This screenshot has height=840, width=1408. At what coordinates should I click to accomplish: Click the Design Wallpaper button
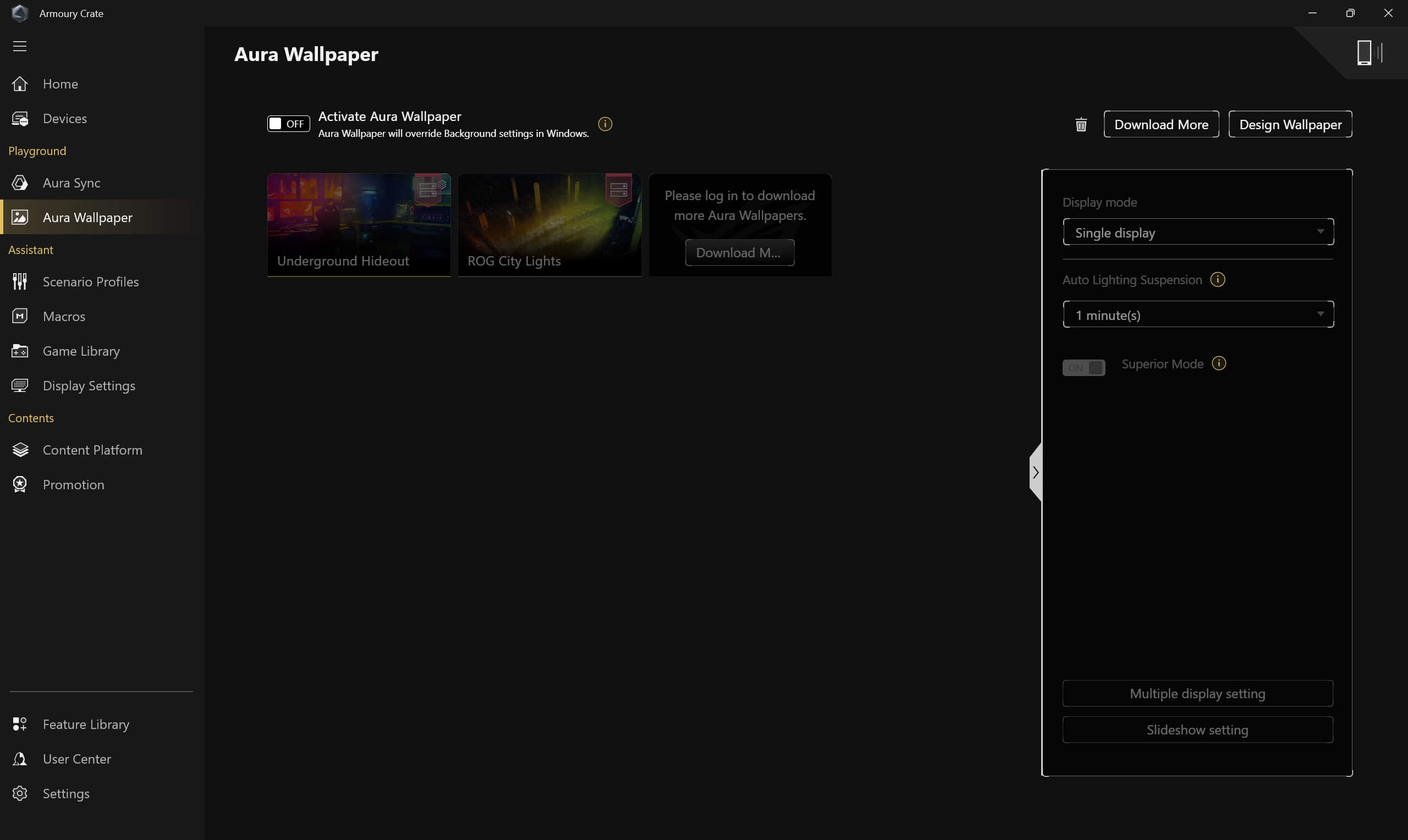tap(1290, 124)
